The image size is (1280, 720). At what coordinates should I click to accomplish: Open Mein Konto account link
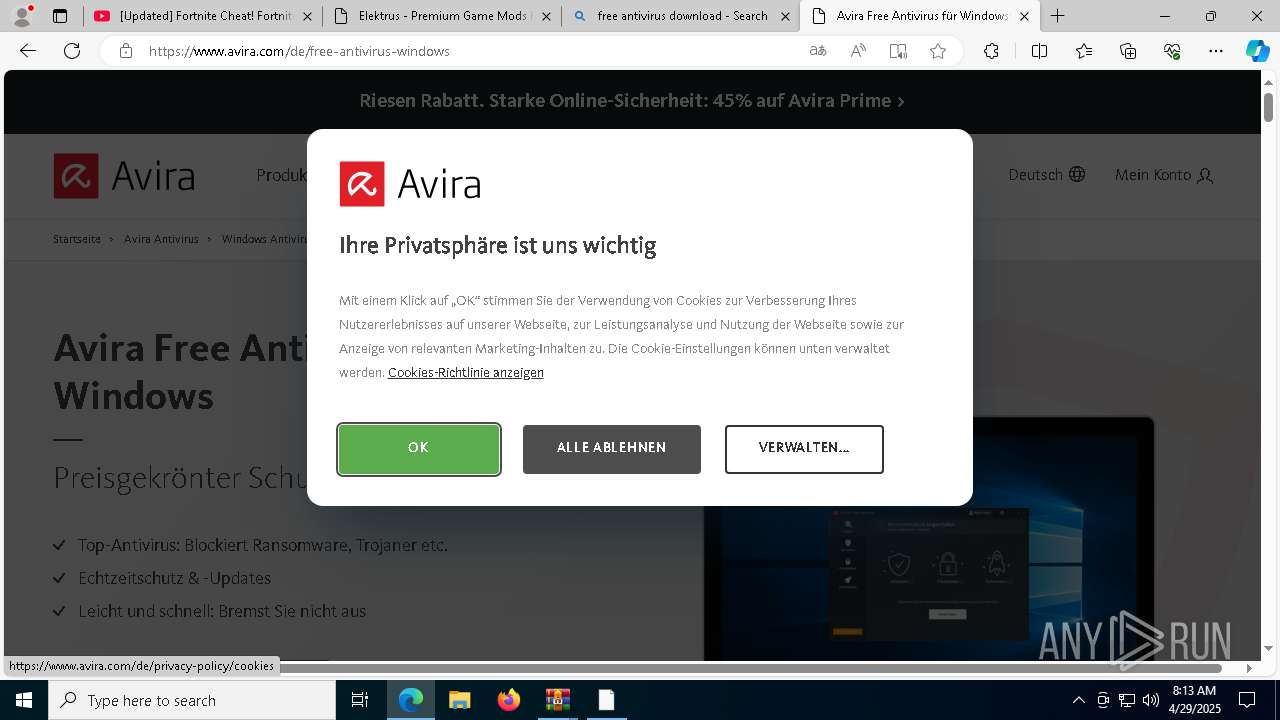1164,175
